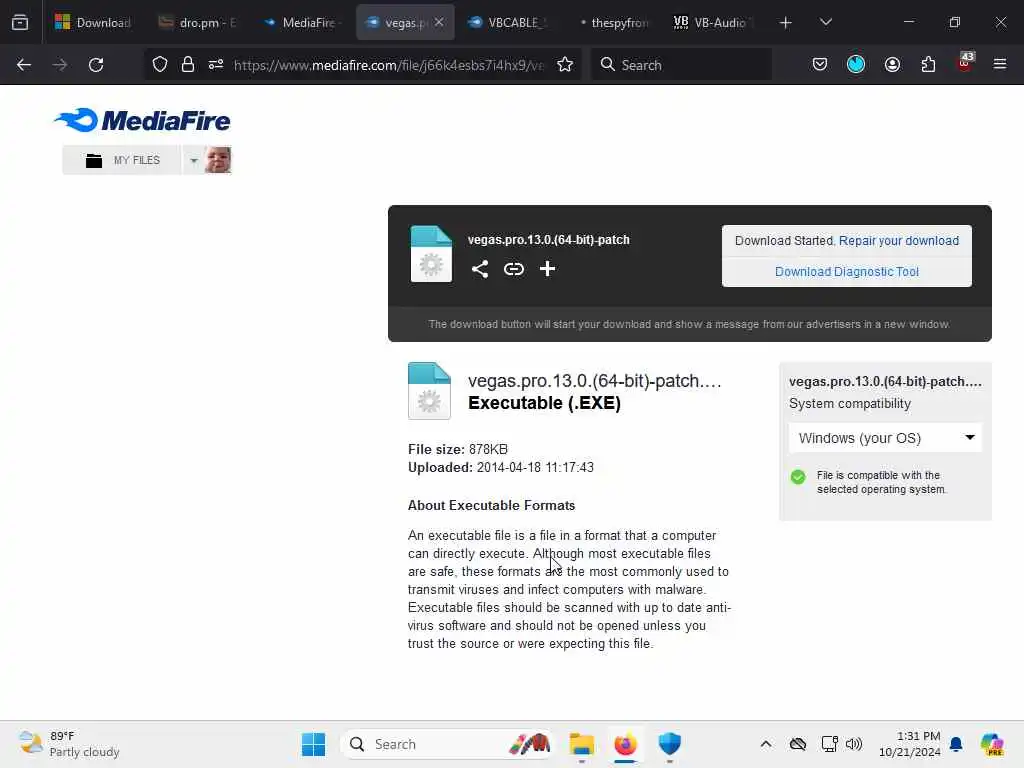1024x768 pixels.
Task: Click the plus icon to add file
Action: 547,268
